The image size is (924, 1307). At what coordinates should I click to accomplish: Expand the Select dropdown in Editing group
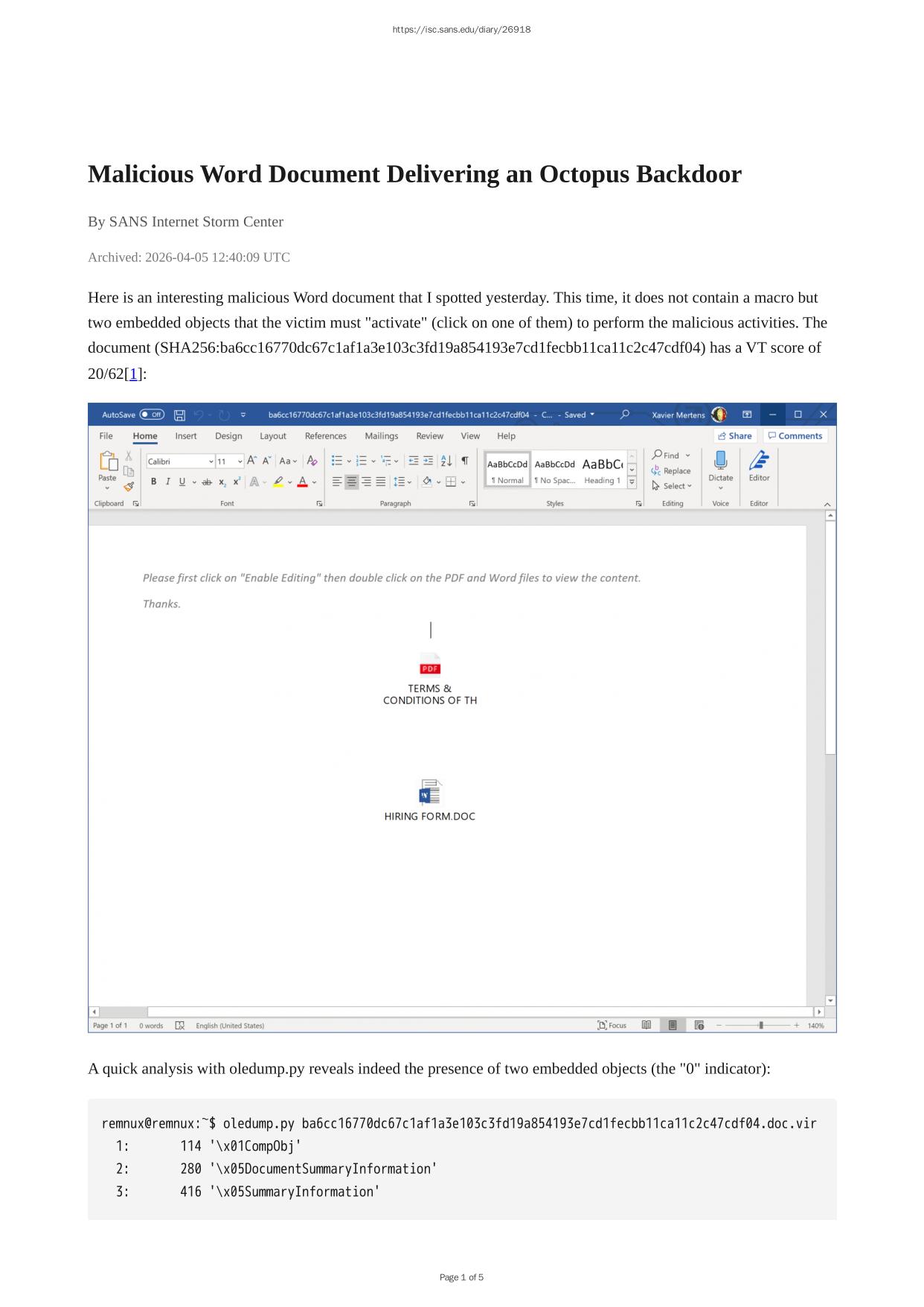click(672, 486)
